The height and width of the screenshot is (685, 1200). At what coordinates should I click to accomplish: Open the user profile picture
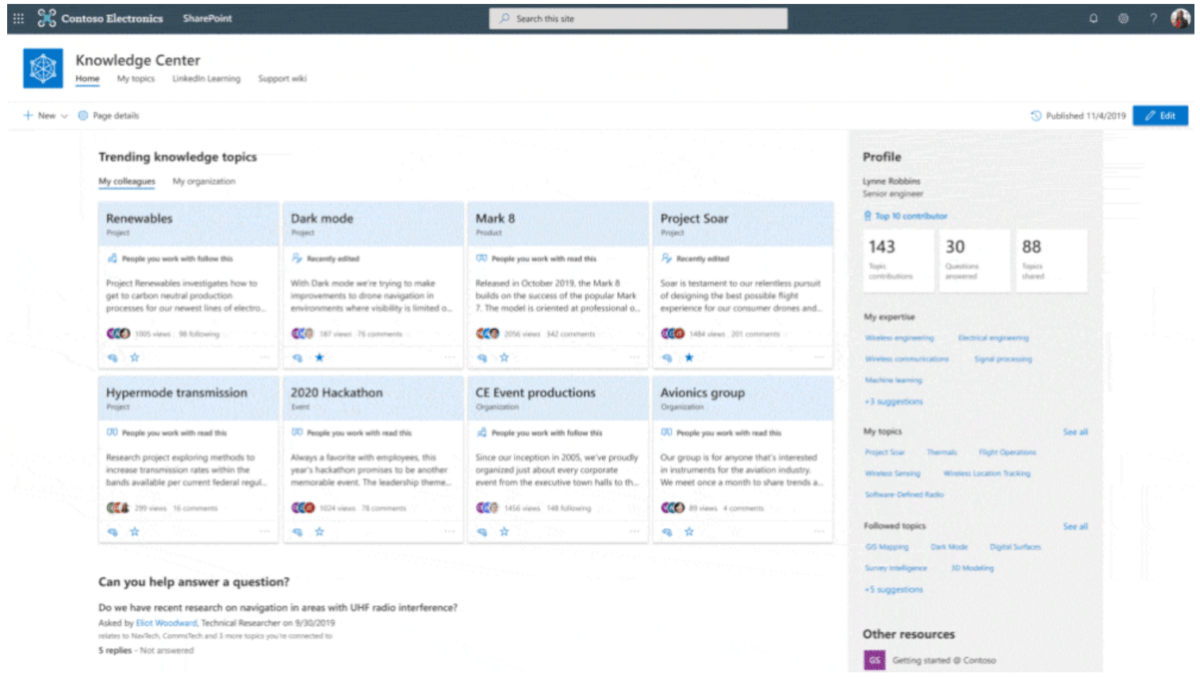tap(1180, 19)
